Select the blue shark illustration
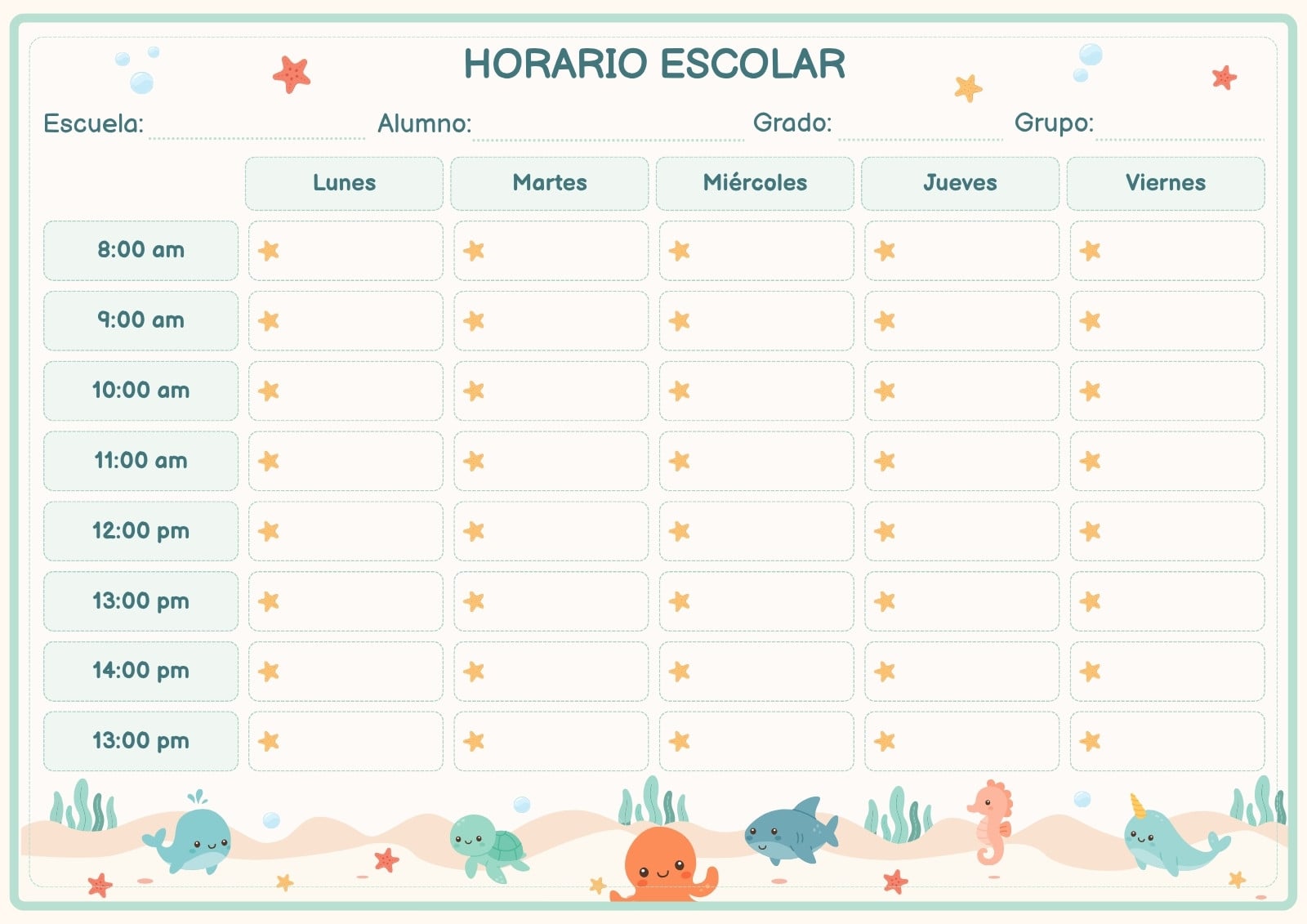This screenshot has width=1307, height=924. click(x=791, y=832)
